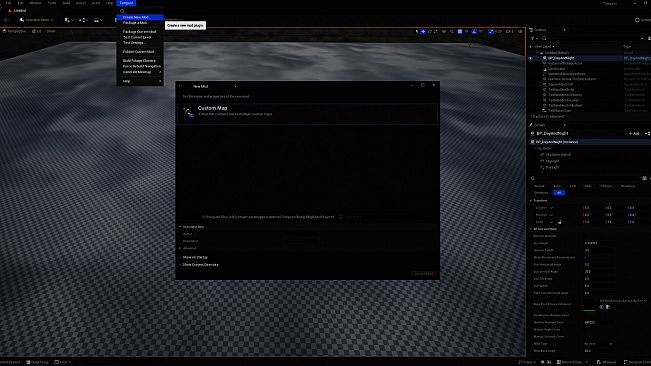Click the camera speed icon in viewport toolbar
Viewport: 651px width, 366px height.
tap(508, 32)
